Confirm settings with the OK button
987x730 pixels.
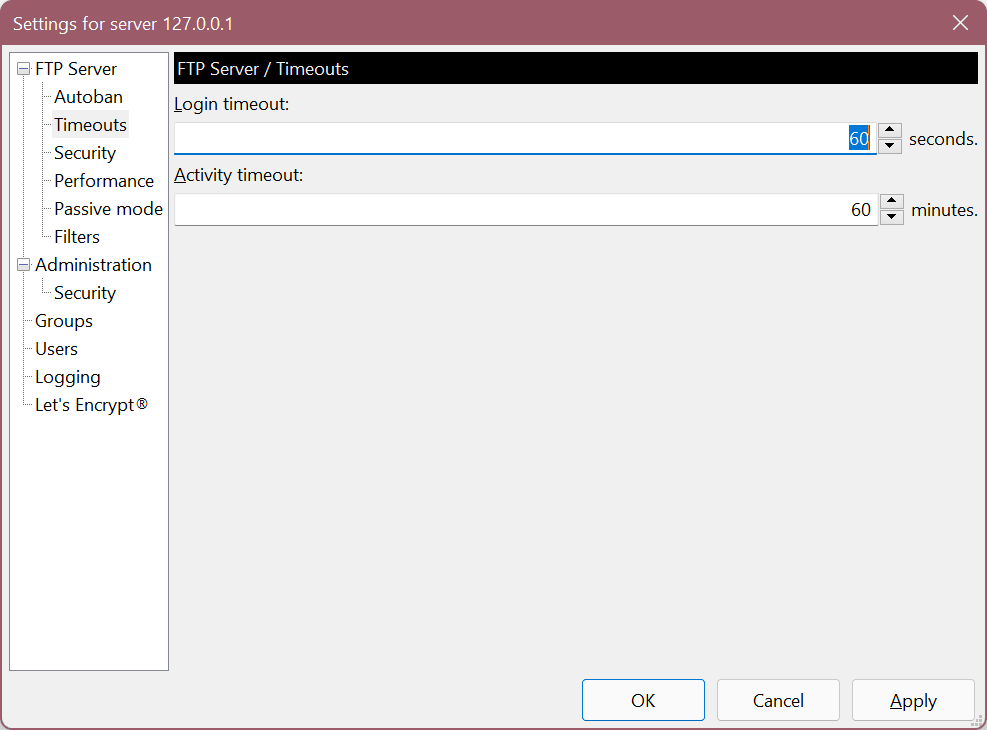(643, 700)
